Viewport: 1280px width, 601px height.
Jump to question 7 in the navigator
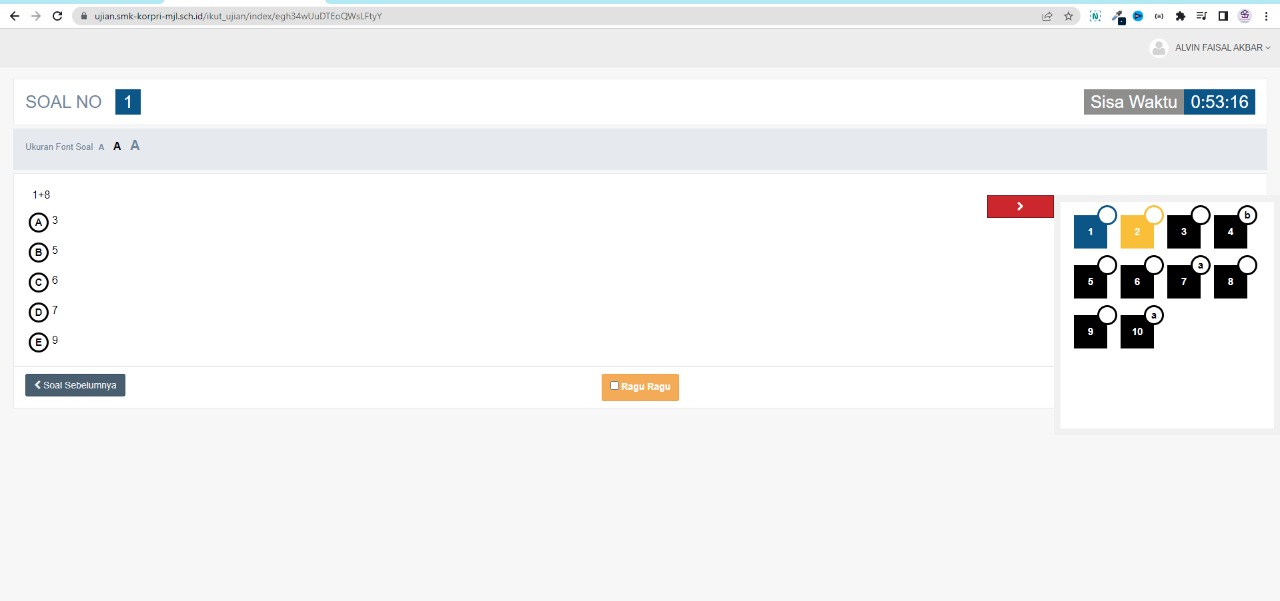coord(1184,282)
